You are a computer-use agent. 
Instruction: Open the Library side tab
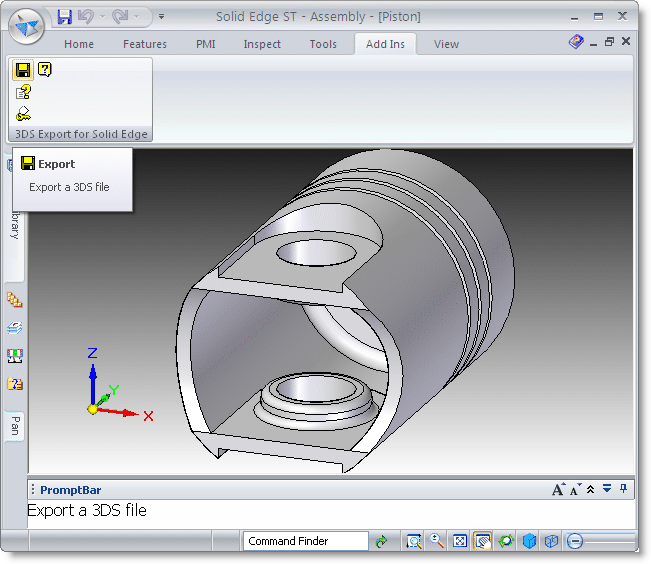(15, 224)
